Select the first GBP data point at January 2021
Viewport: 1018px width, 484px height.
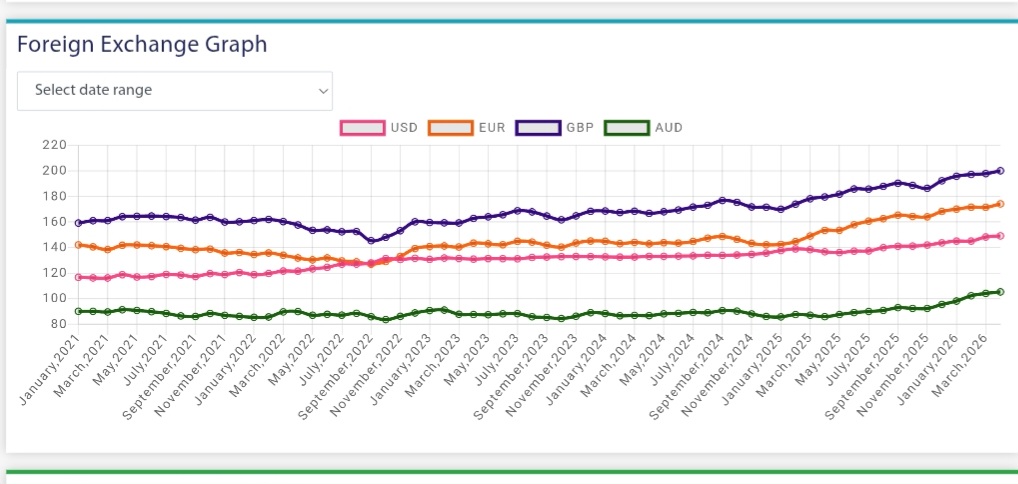78,223
